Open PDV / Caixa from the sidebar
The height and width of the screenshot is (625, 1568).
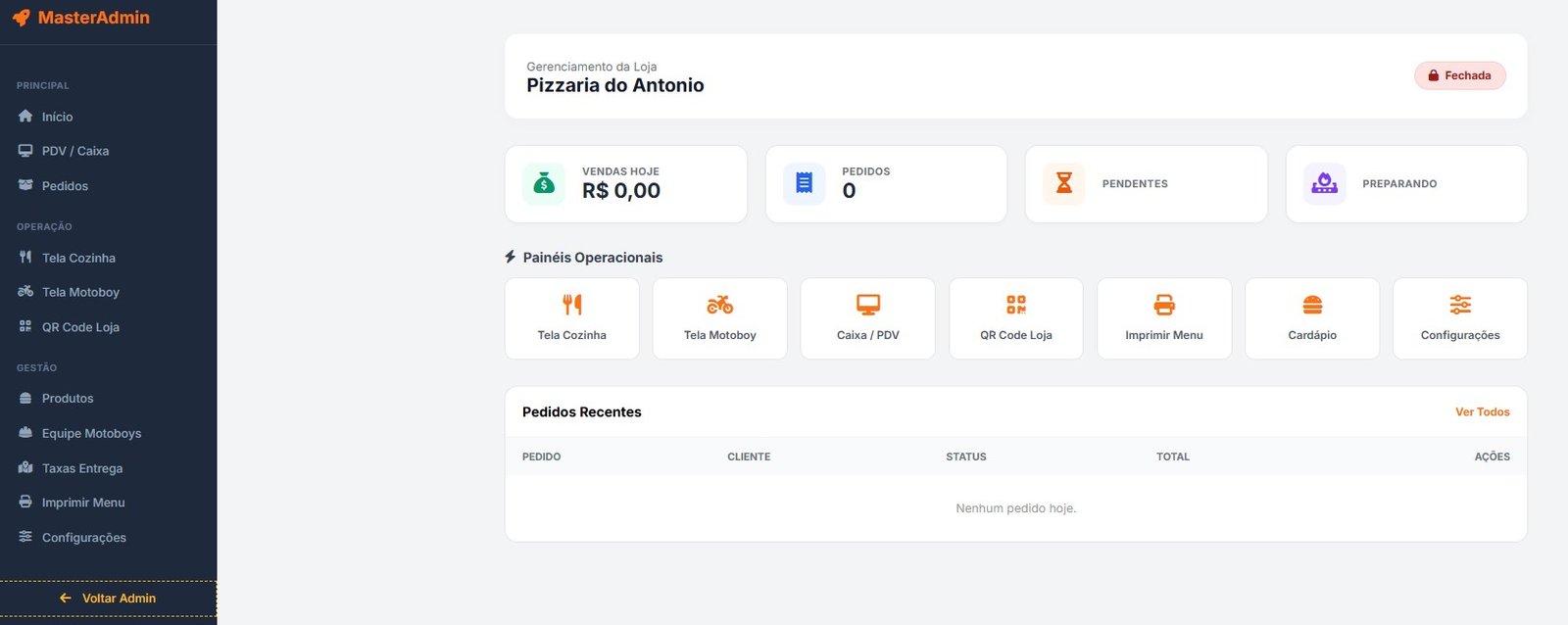pyautogui.click(x=74, y=151)
